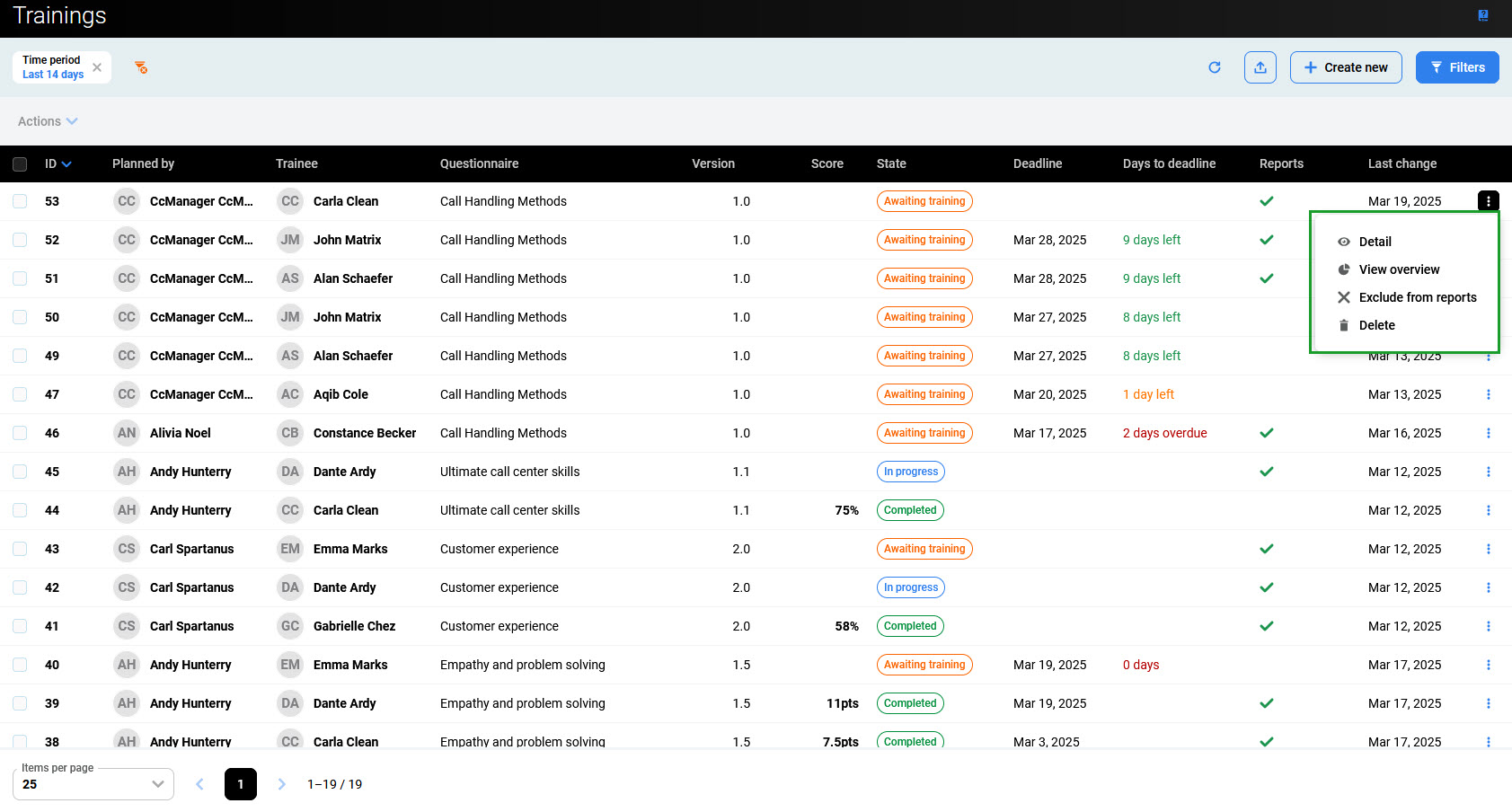The width and height of the screenshot is (1512, 812).
Task: Open the Filters button
Action: point(1456,67)
